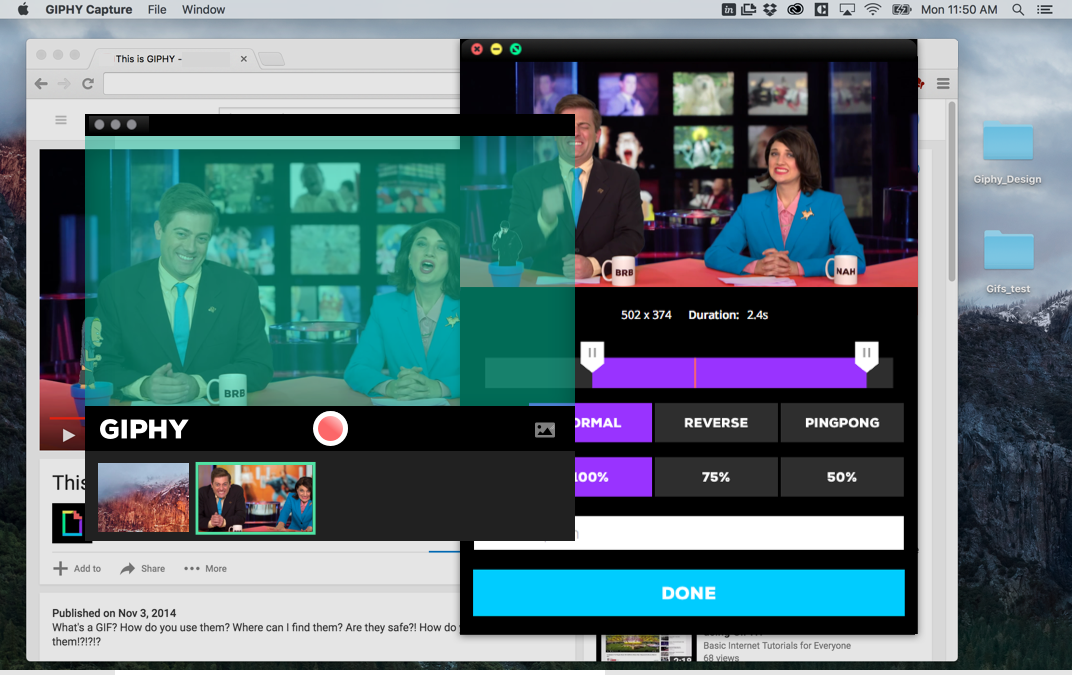Click the Wi-Fi status icon
This screenshot has width=1072, height=675.
pyautogui.click(x=872, y=10)
